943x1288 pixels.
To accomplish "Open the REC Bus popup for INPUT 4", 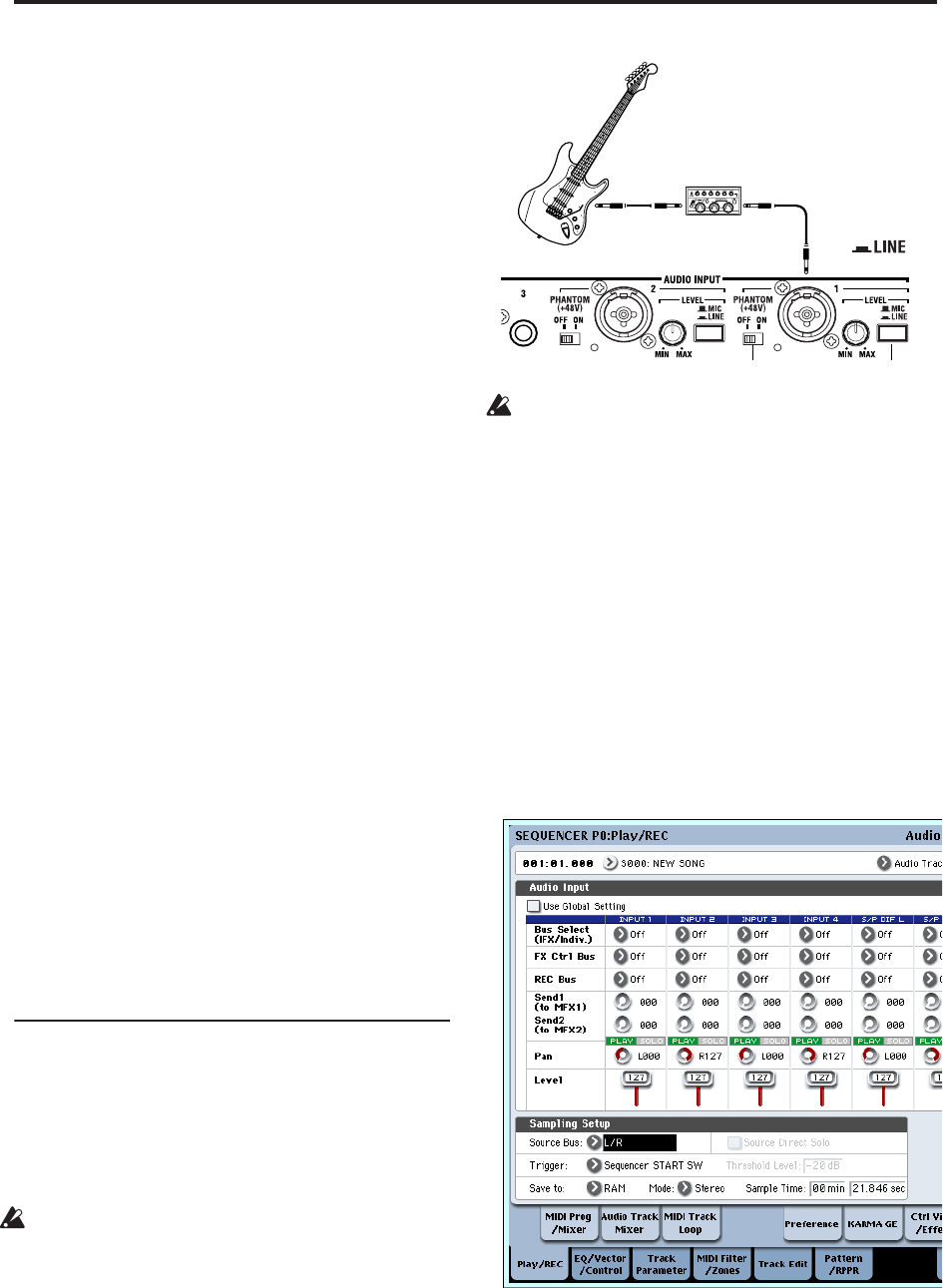I will tap(806, 980).
